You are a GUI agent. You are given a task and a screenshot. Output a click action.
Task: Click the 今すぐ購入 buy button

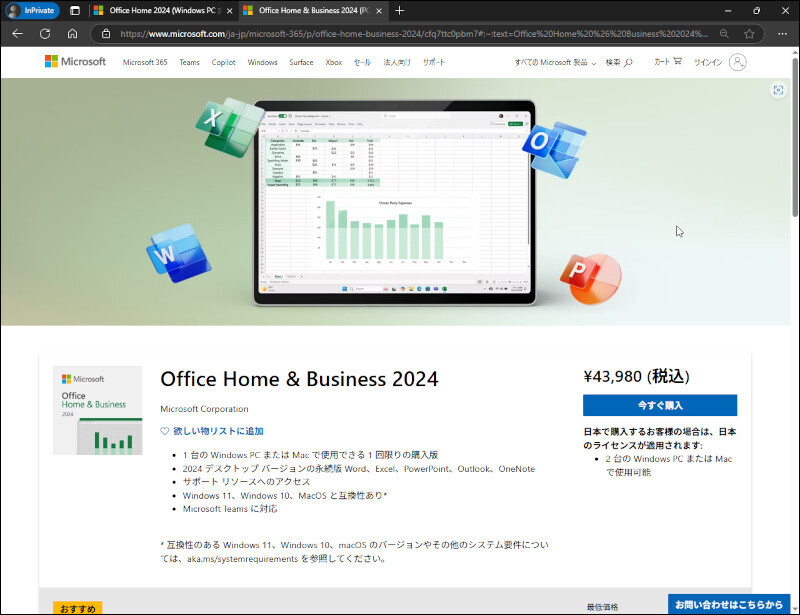[x=660, y=405]
